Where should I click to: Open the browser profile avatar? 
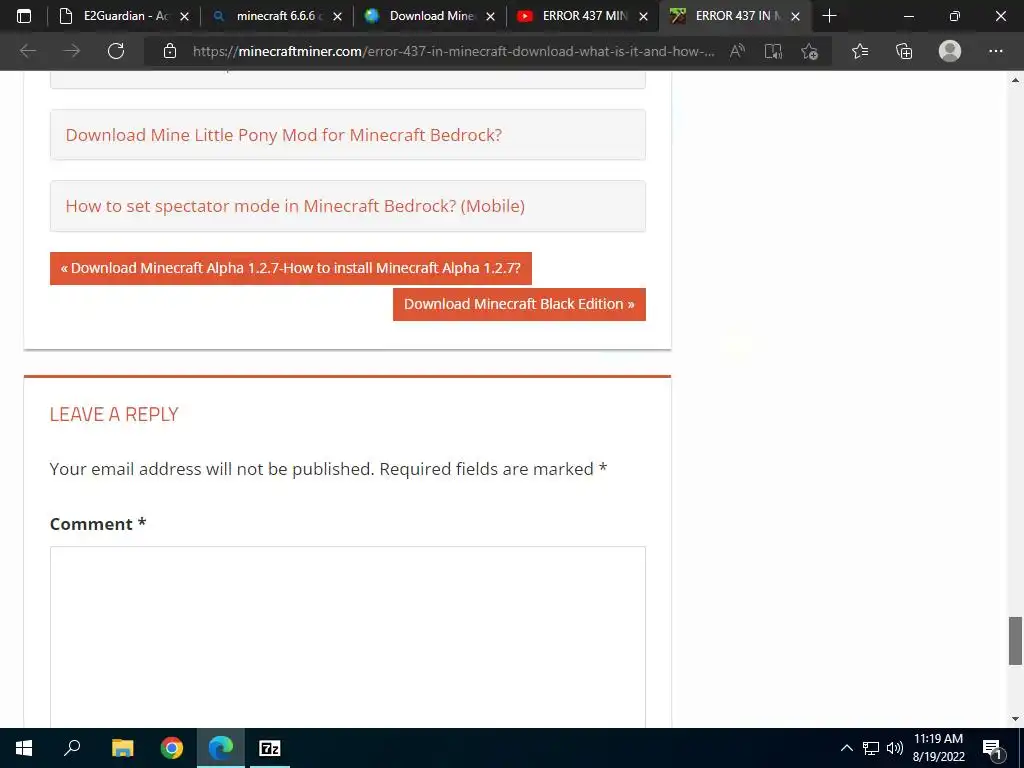point(950,51)
